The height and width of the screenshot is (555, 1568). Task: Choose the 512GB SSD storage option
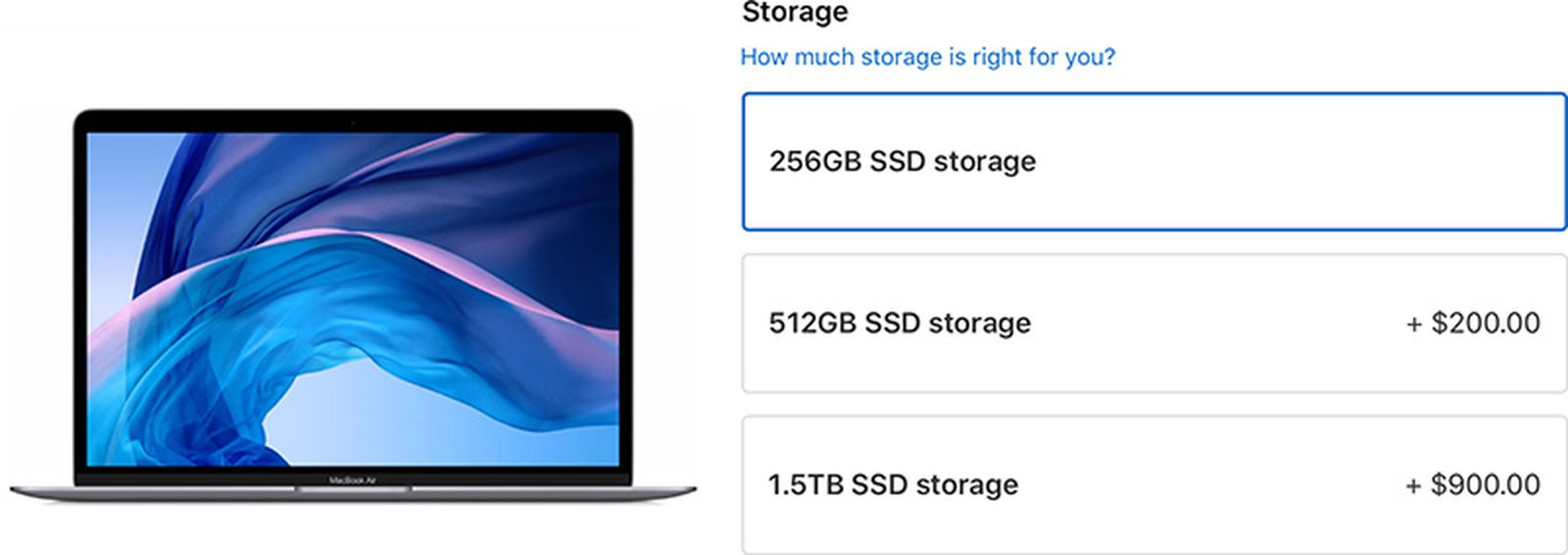(x=1153, y=324)
